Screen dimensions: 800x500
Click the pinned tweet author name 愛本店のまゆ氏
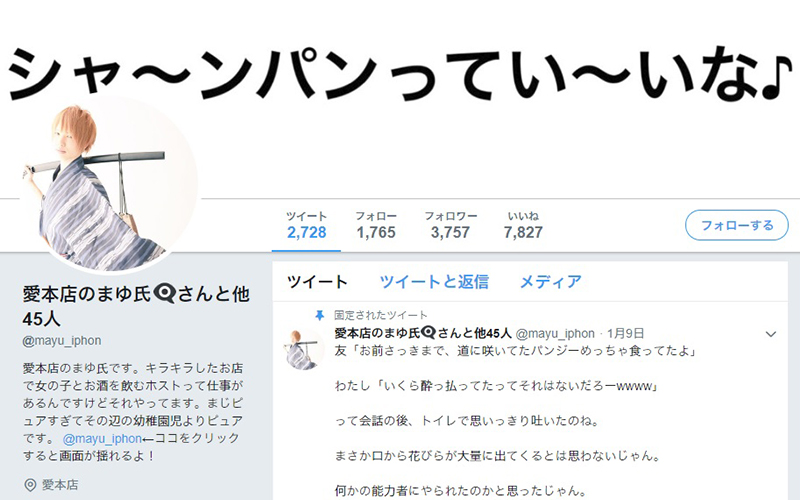pyautogui.click(x=378, y=333)
